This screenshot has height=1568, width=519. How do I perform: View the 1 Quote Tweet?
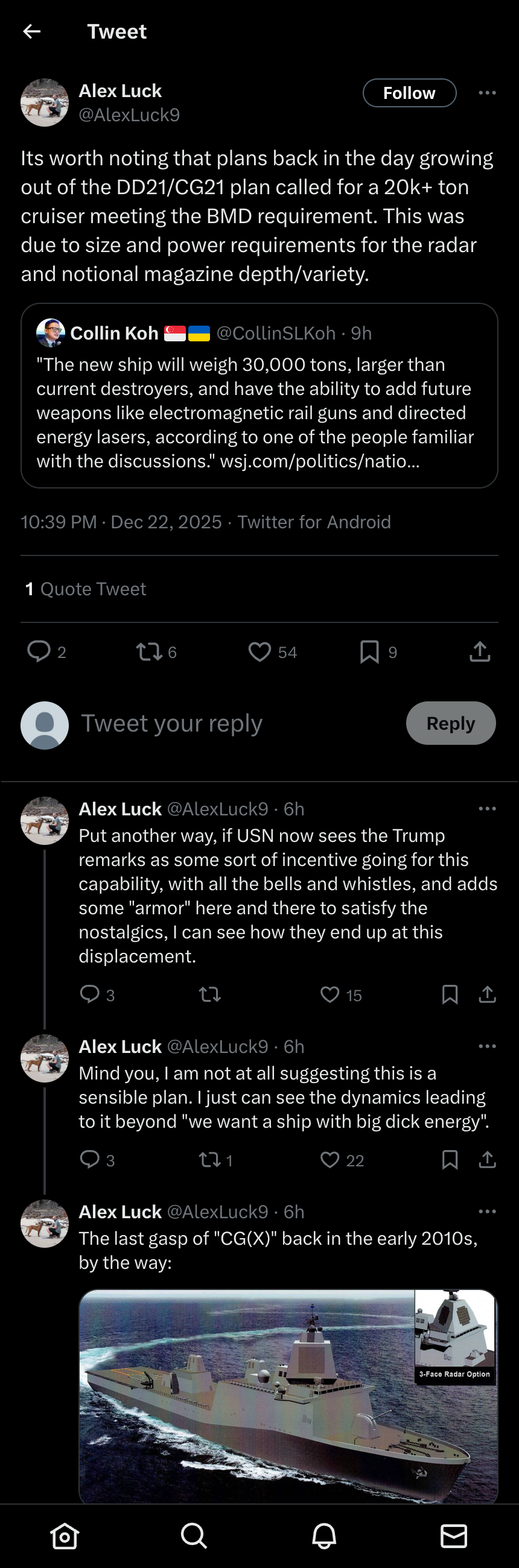(x=86, y=589)
